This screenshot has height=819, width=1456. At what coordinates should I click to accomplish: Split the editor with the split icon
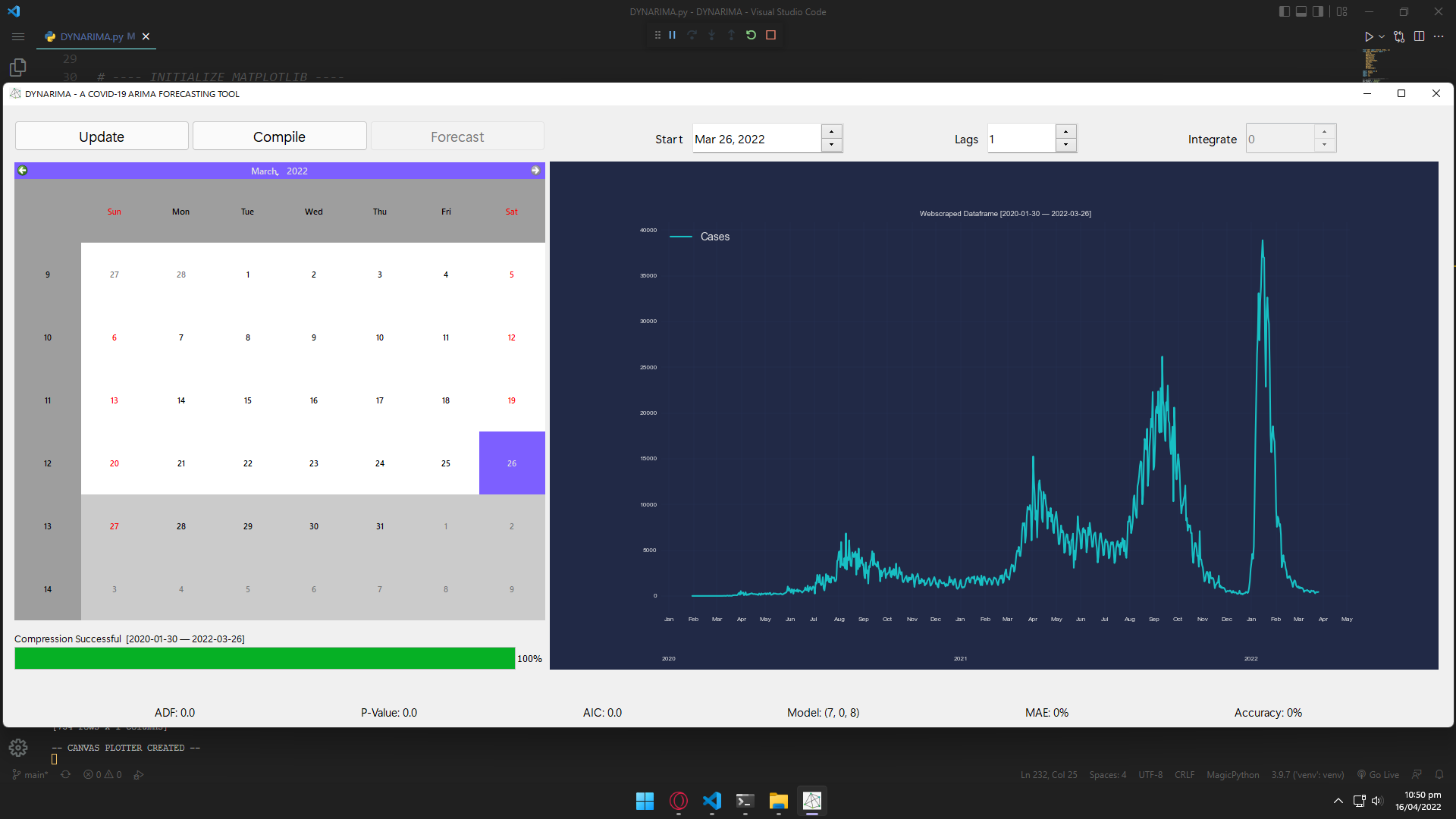1419,36
